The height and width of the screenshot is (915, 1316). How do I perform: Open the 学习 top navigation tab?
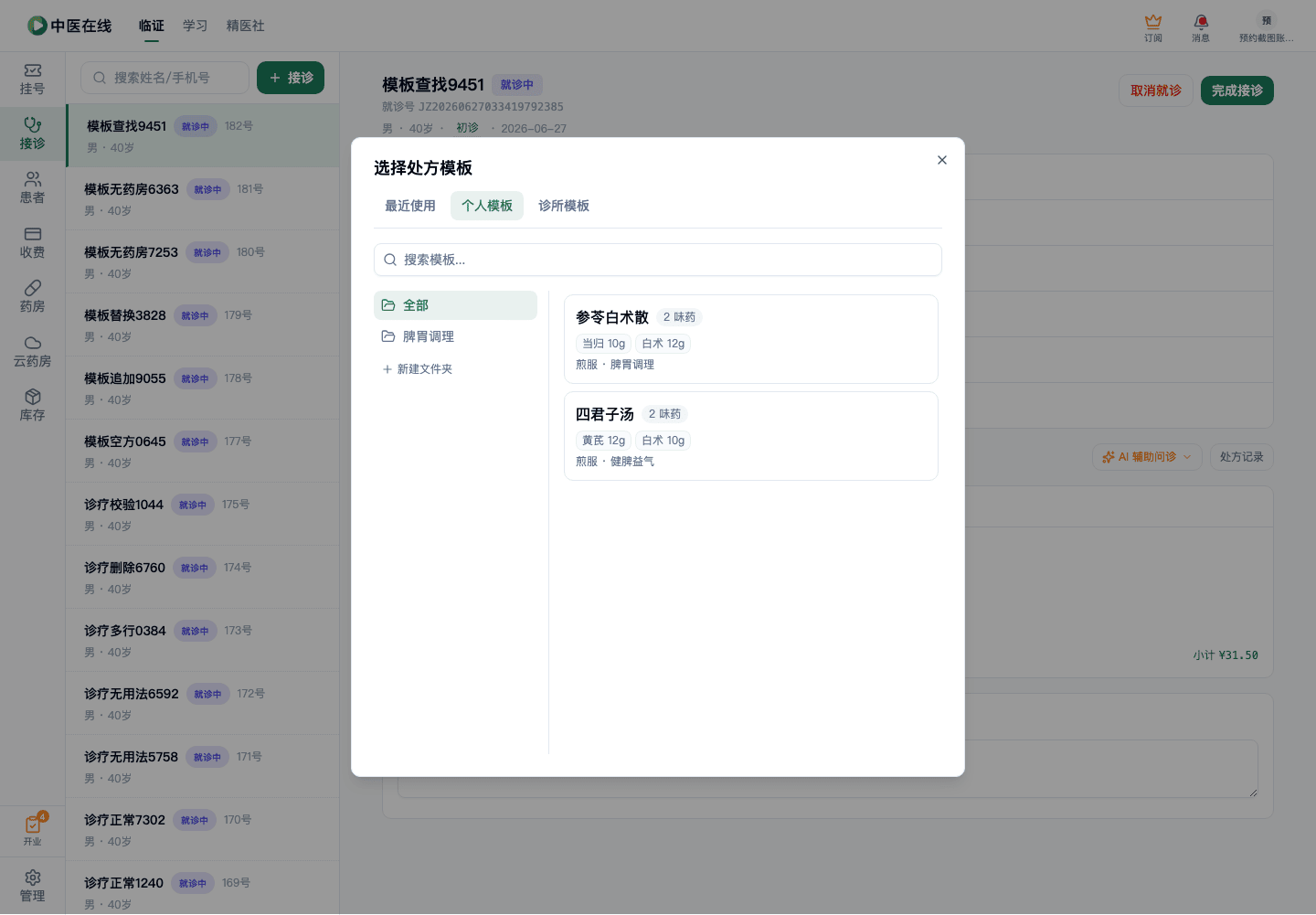click(x=196, y=26)
